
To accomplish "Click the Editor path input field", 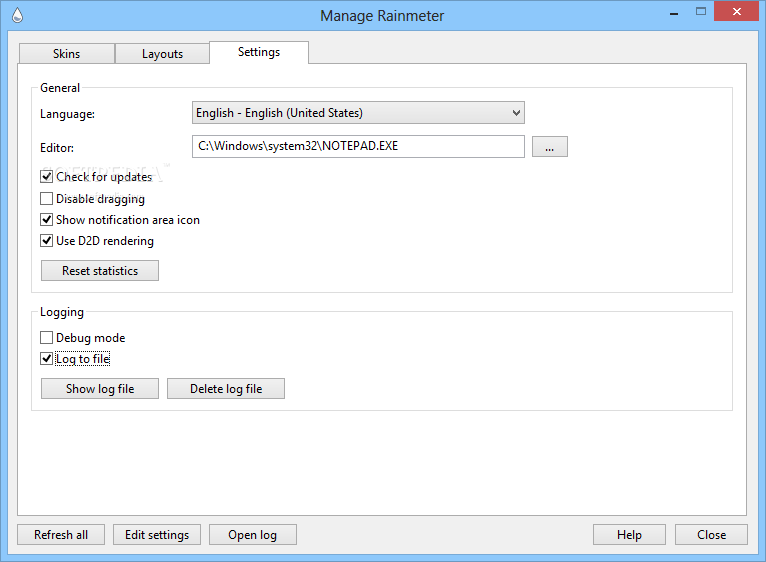I will [x=358, y=146].
